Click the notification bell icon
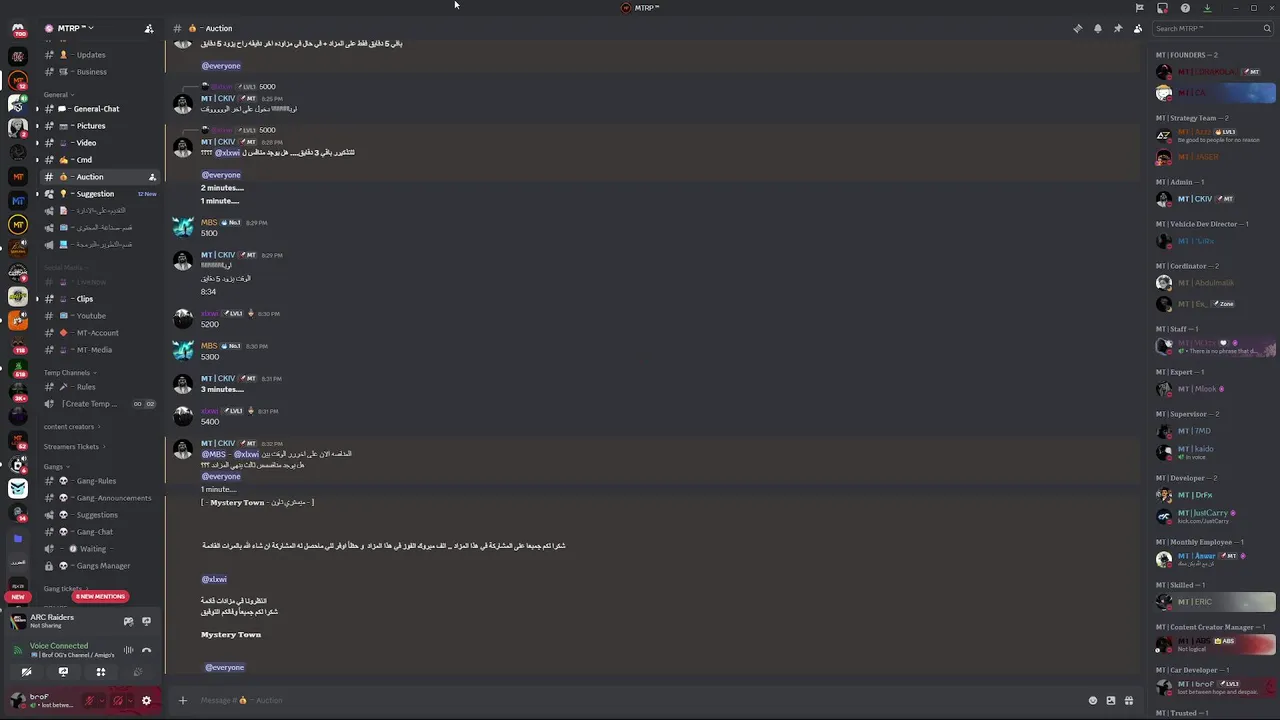The image size is (1280, 720). tap(1098, 29)
